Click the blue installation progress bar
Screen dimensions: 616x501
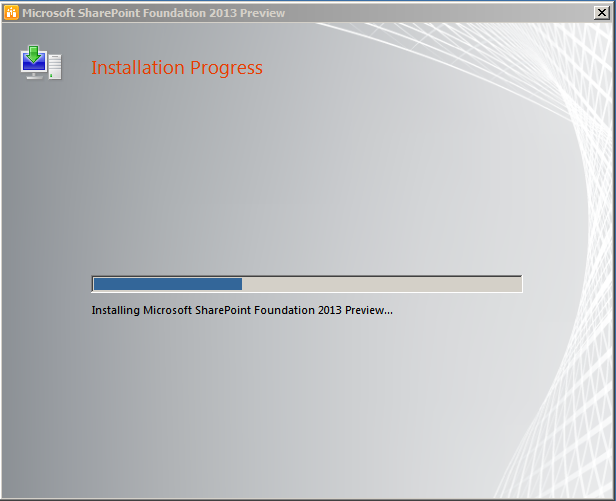307,284
